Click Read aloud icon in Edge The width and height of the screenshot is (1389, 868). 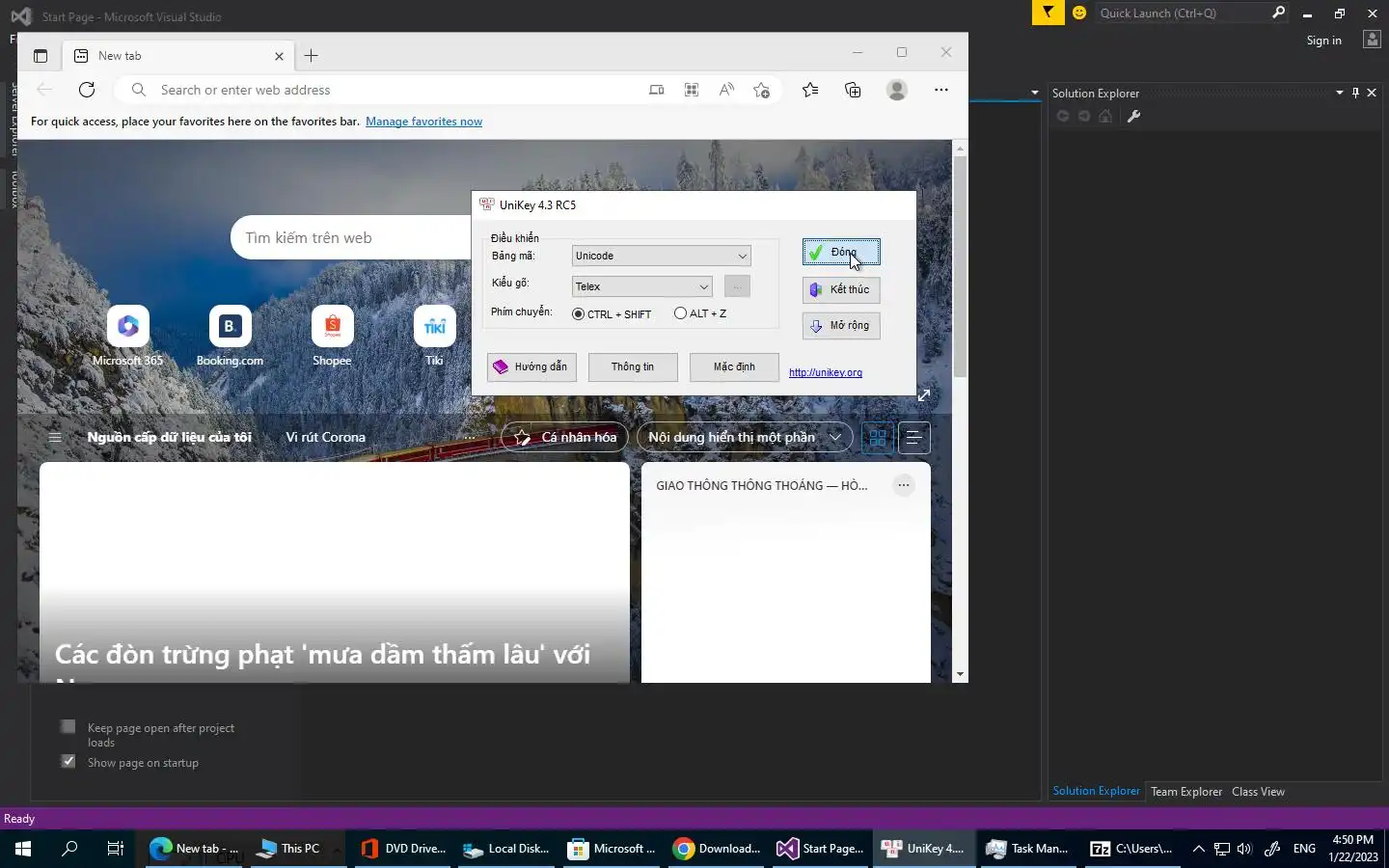726,90
